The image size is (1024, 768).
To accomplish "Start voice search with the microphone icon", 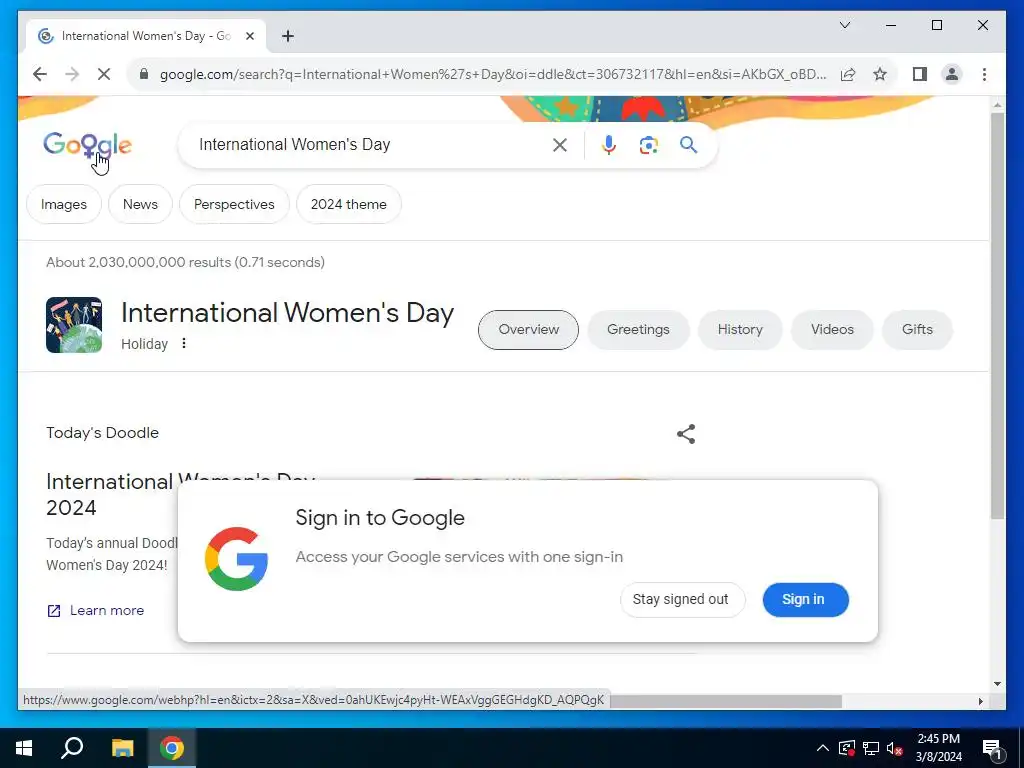I will point(609,145).
